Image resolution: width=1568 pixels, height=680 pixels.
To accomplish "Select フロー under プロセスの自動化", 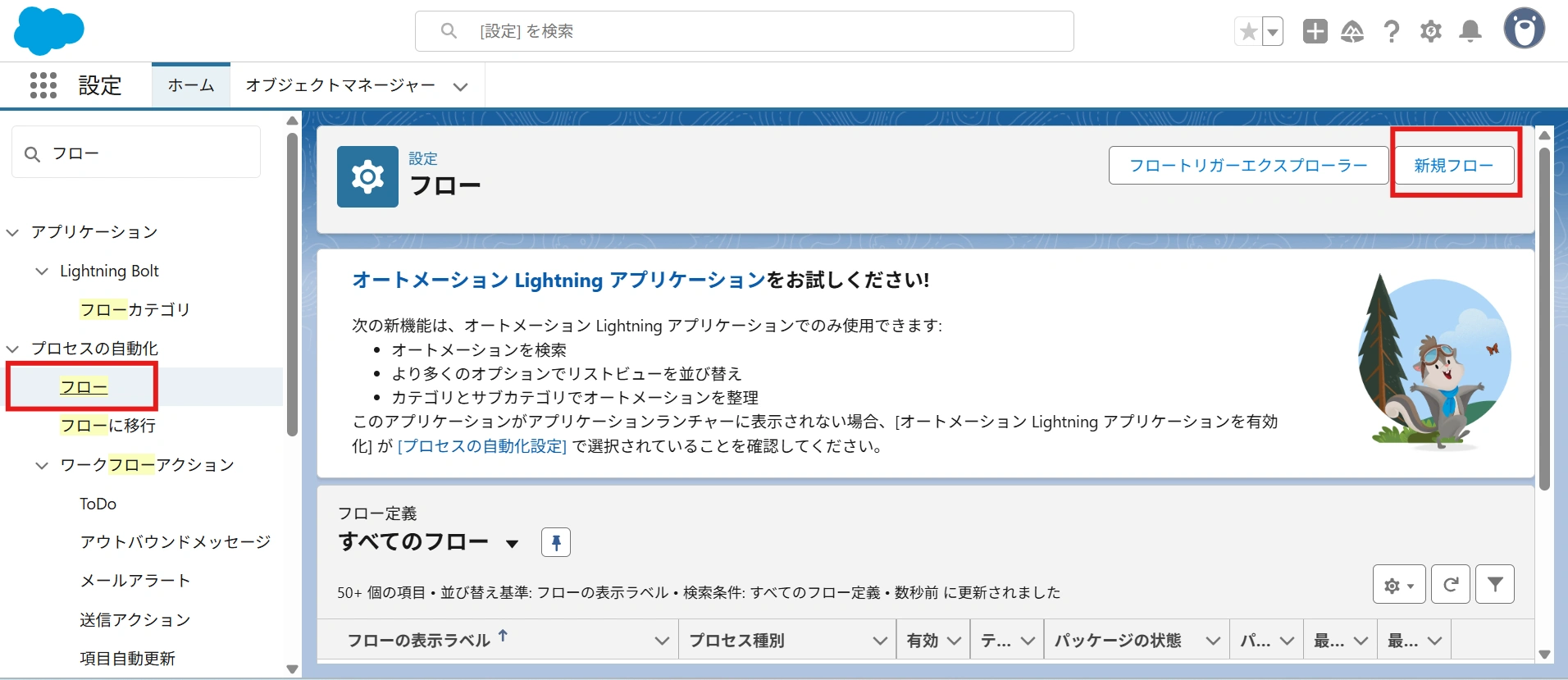I will pos(84,387).
